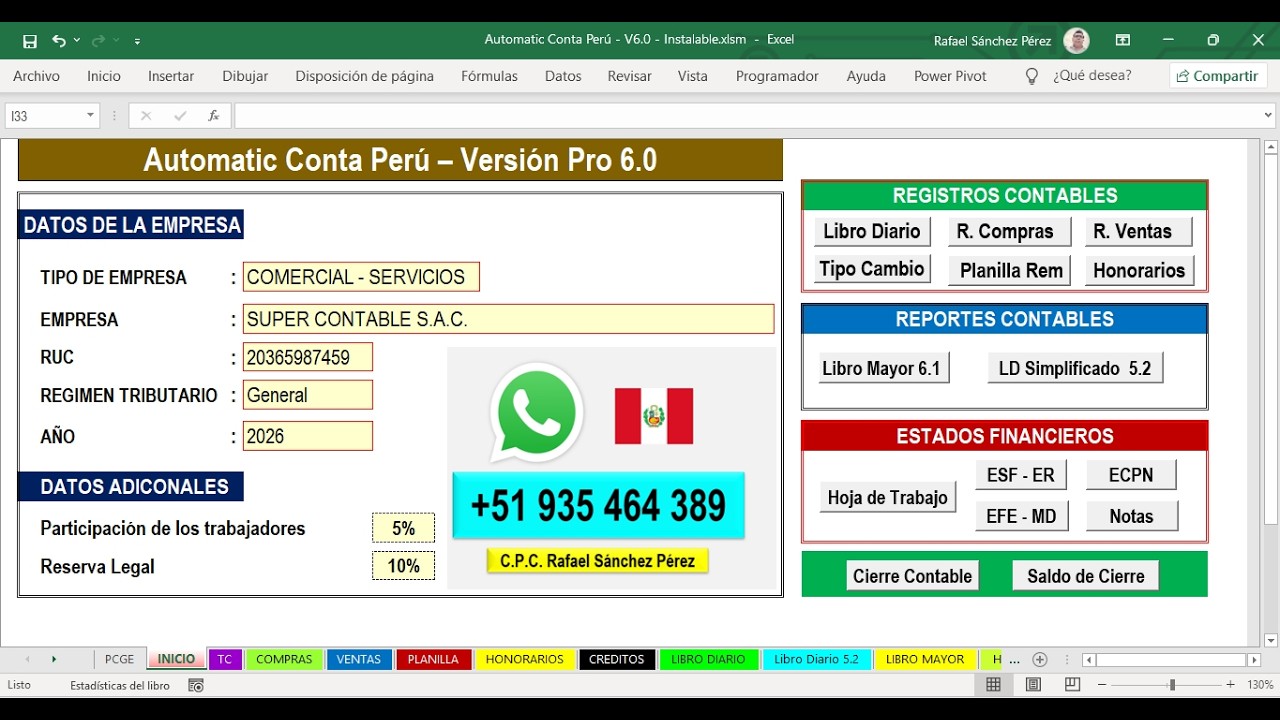Select the RUC number cell
The height and width of the screenshot is (720, 1280).
[x=308, y=357]
